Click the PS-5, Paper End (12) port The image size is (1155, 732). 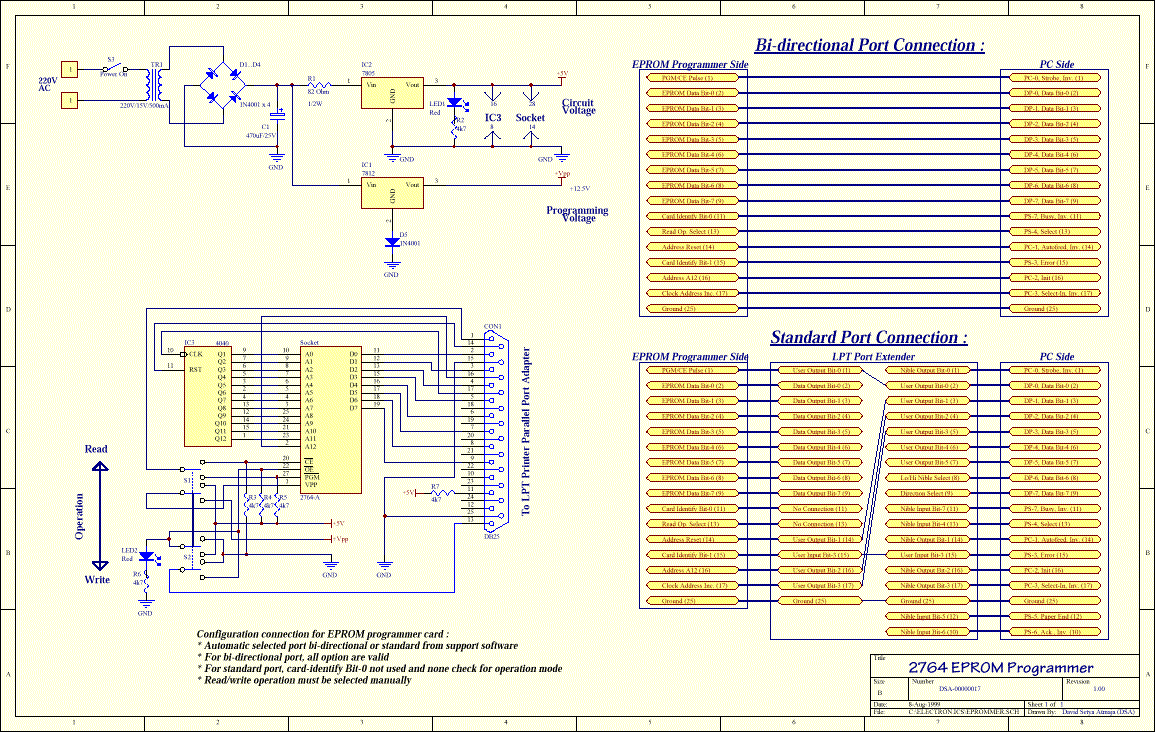(1052, 616)
